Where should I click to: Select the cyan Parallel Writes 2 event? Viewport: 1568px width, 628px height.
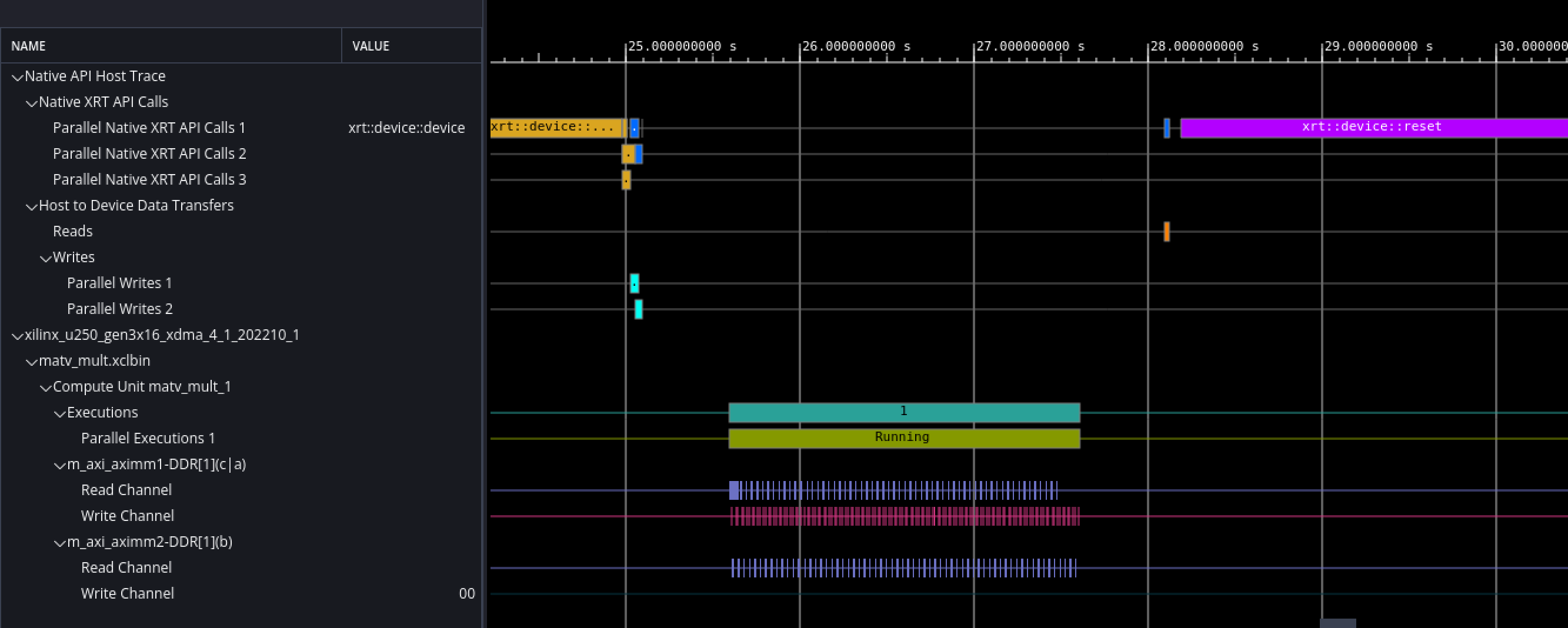(x=639, y=309)
